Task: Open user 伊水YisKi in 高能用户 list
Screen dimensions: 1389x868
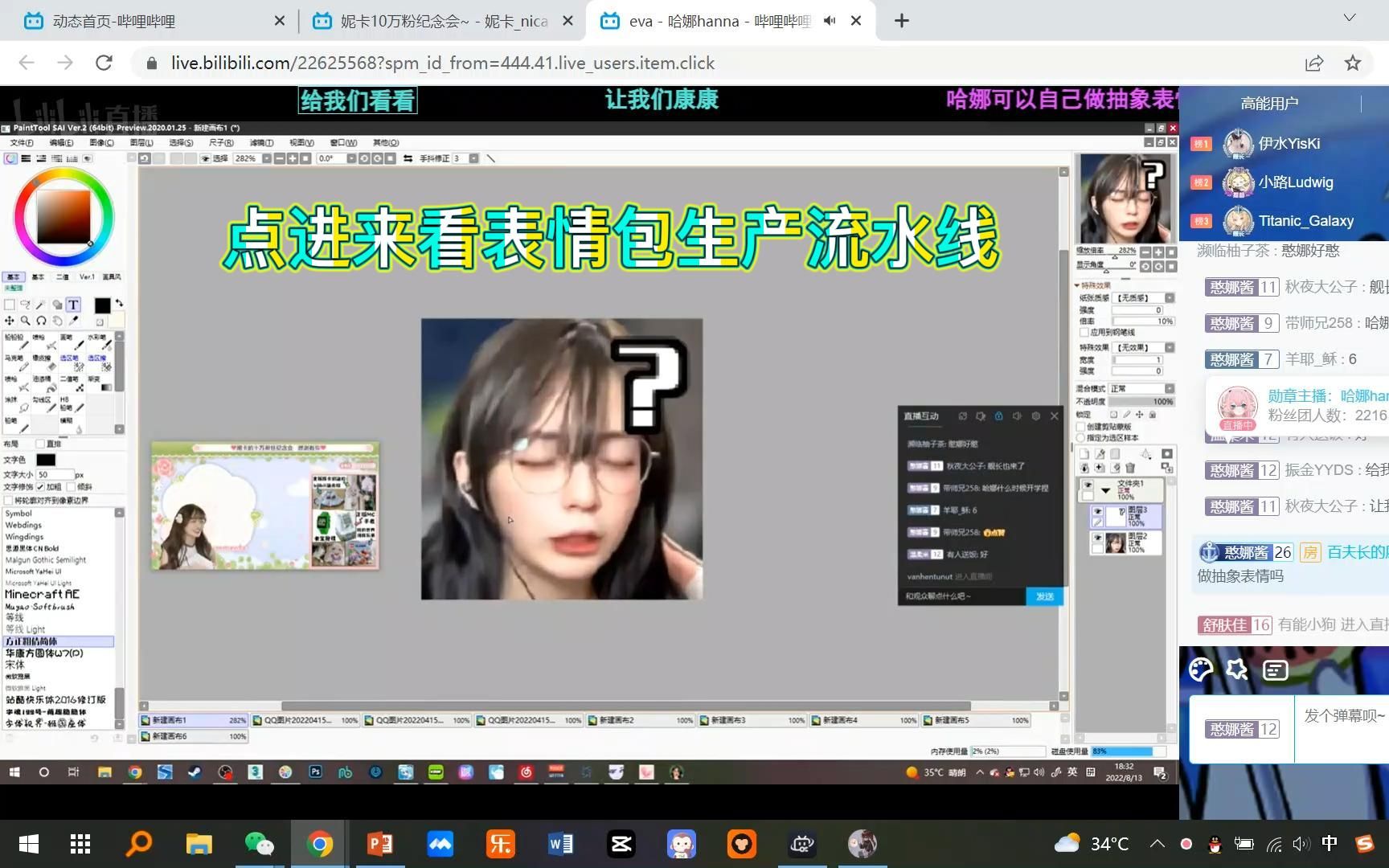Action: tap(1289, 143)
